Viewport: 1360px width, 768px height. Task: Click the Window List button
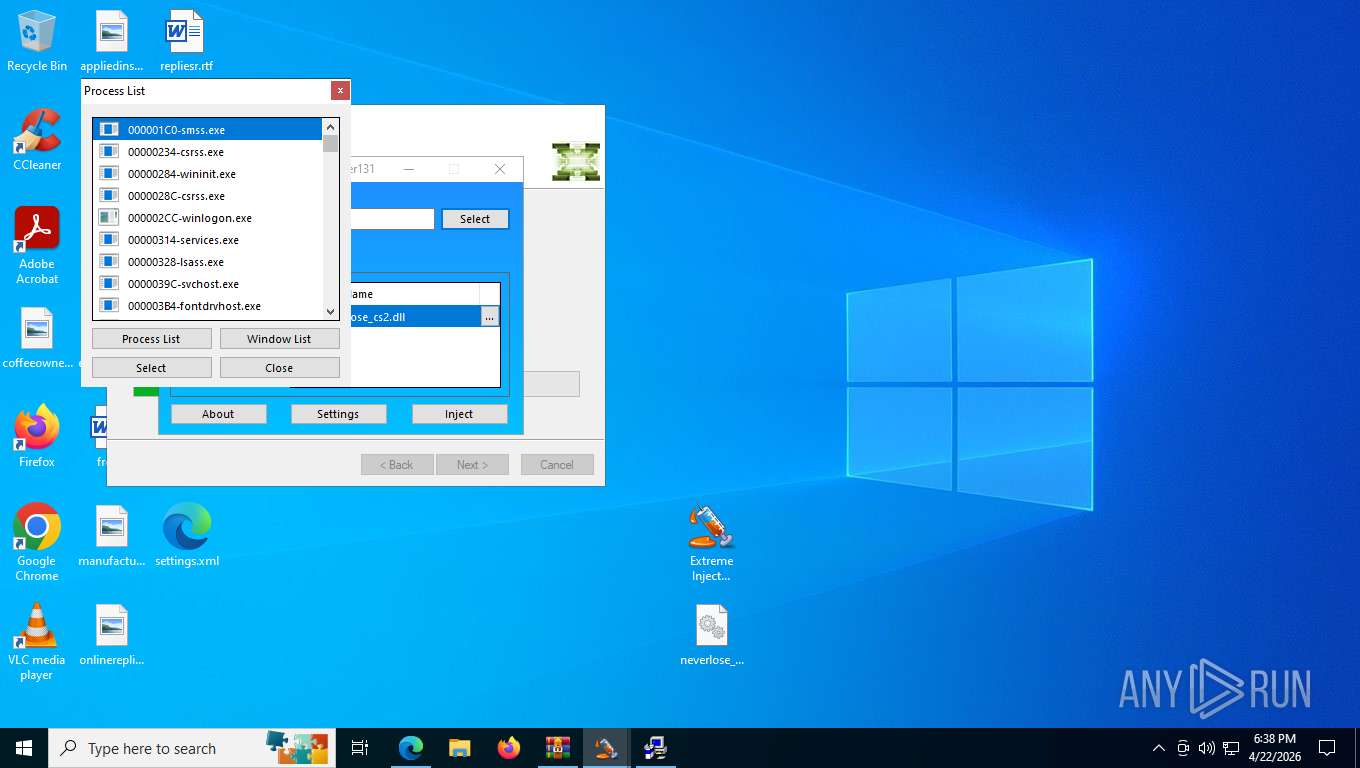click(279, 339)
